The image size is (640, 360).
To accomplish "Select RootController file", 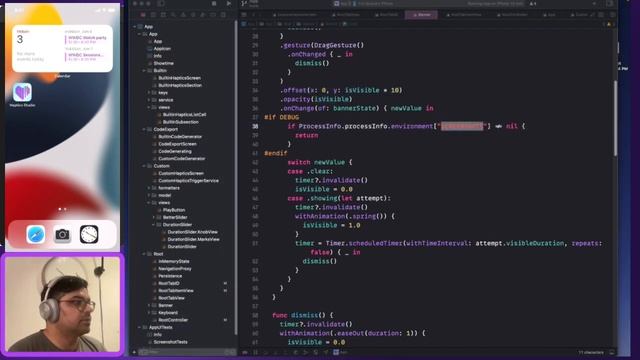I will click(x=173, y=320).
